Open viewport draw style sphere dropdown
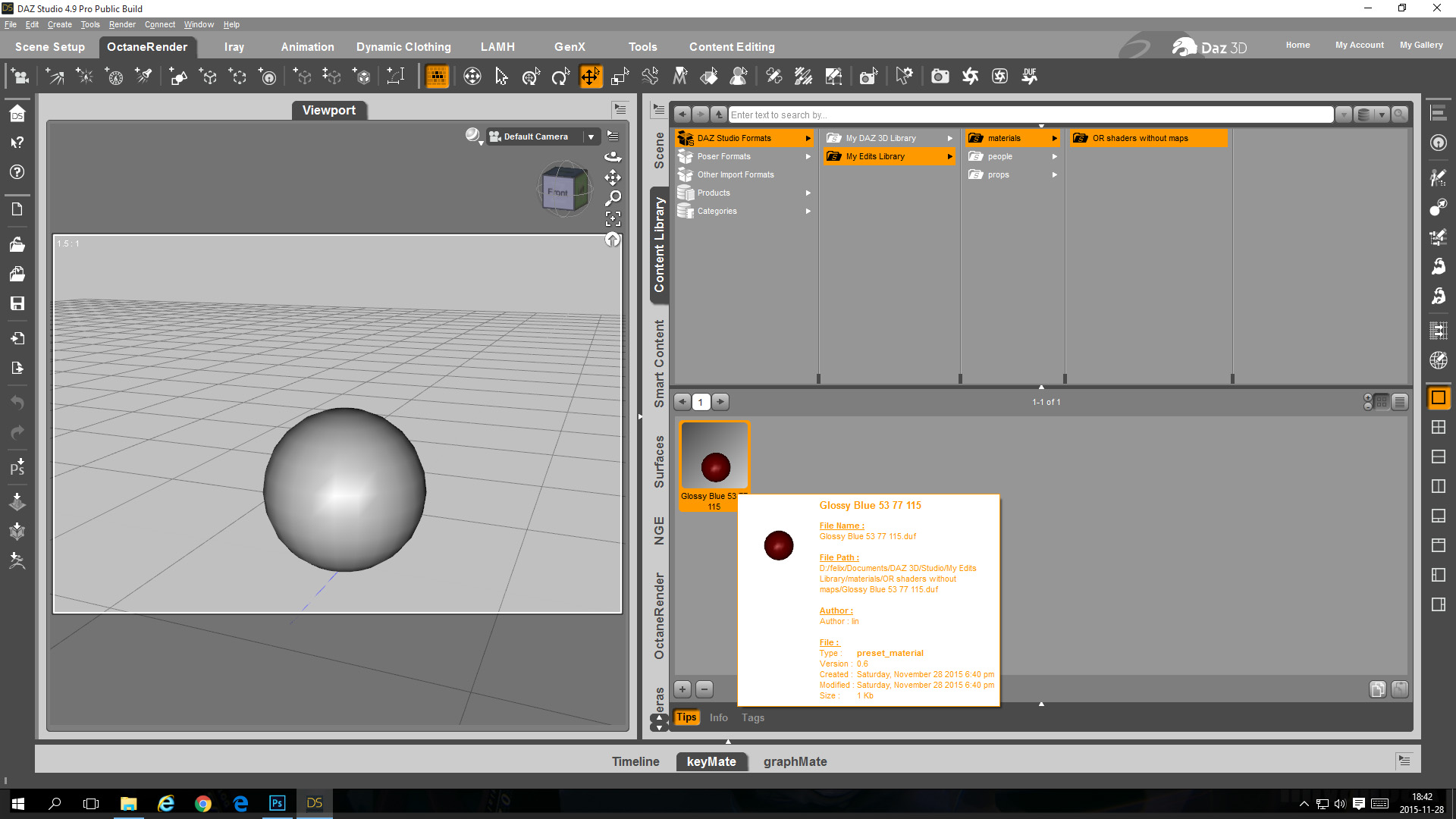This screenshot has height=819, width=1456. (474, 136)
